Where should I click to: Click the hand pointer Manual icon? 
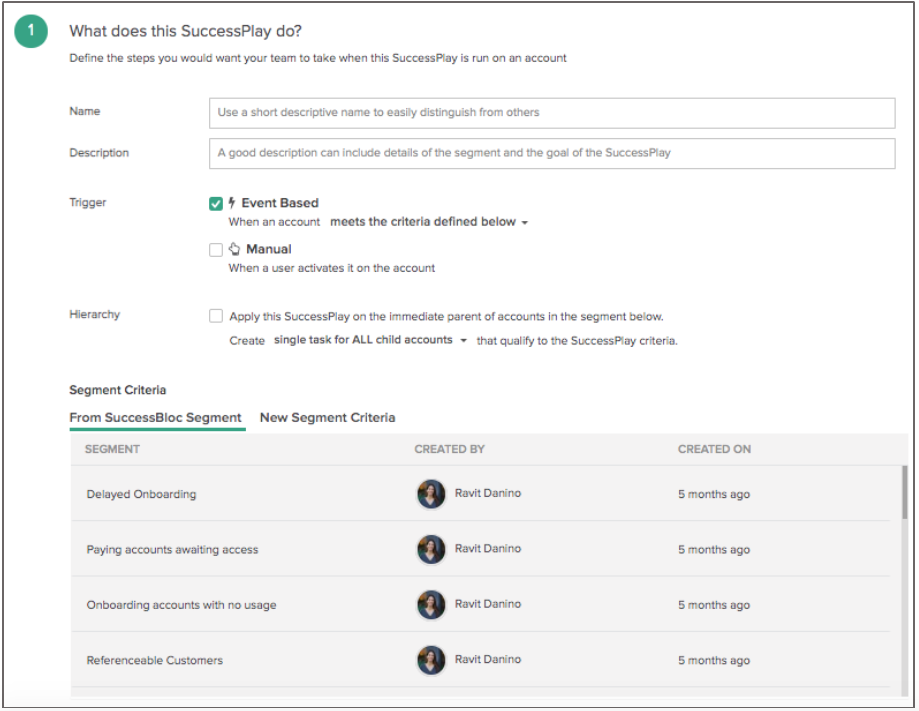[x=234, y=249]
